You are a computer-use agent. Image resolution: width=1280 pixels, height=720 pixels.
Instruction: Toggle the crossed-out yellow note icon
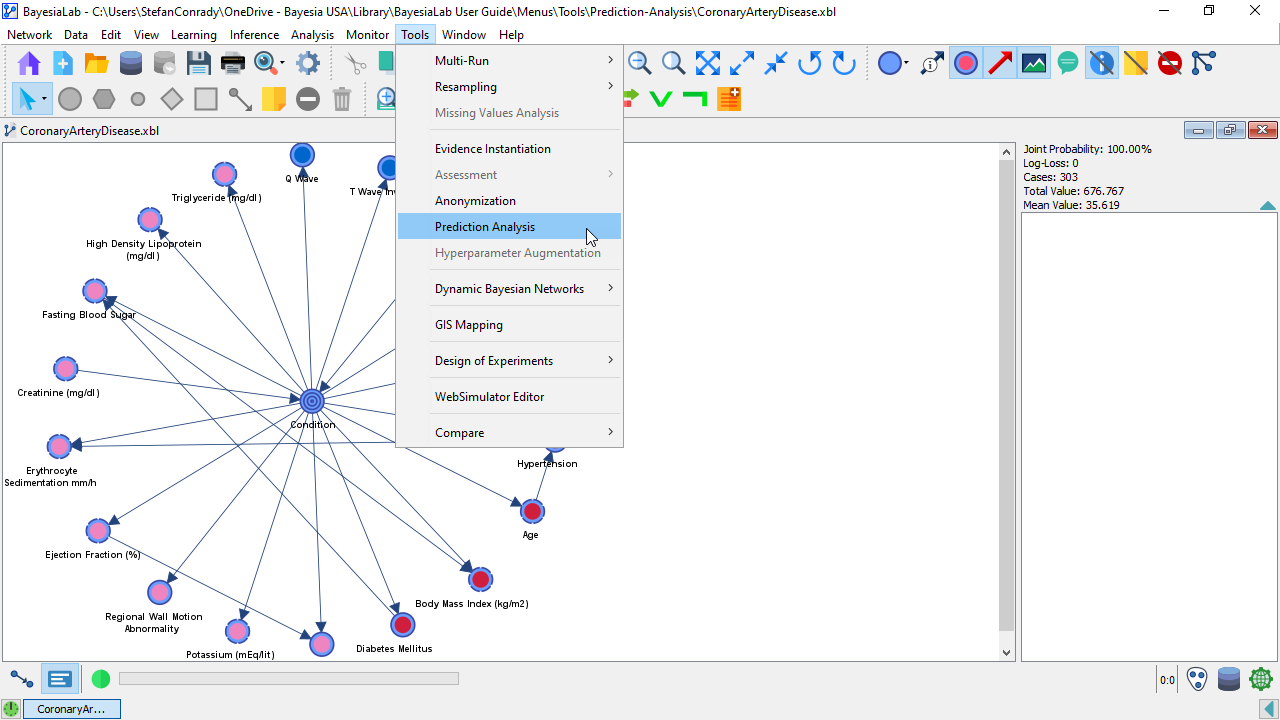coord(1136,64)
